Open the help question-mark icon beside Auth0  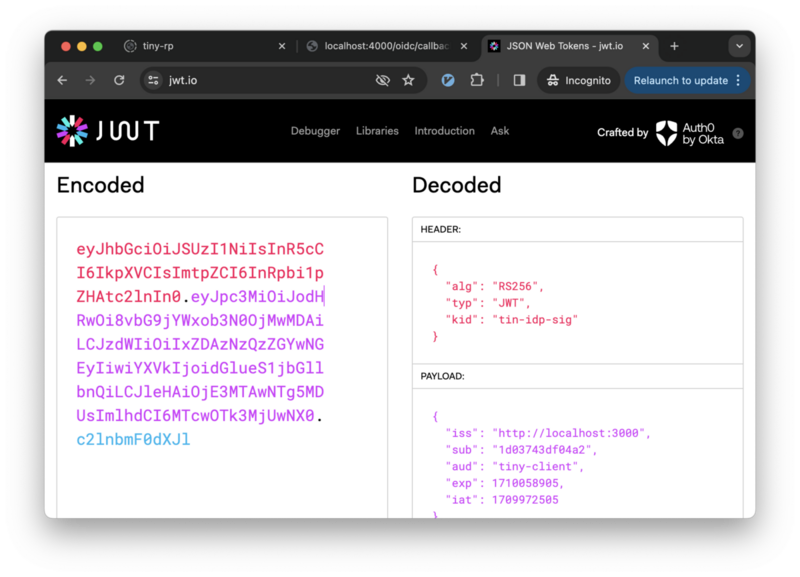pyautogui.click(x=737, y=132)
